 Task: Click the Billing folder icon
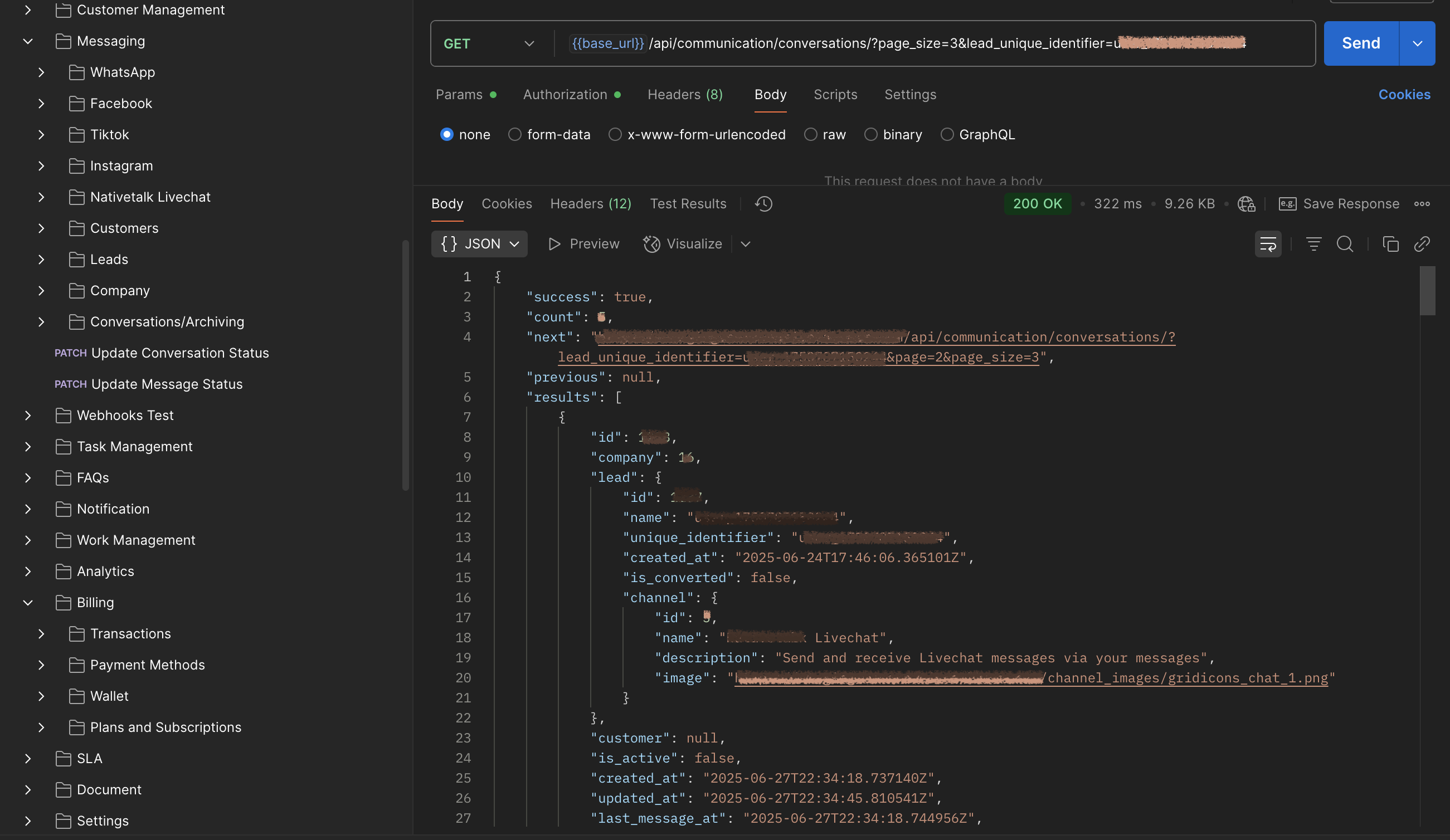pyautogui.click(x=64, y=602)
